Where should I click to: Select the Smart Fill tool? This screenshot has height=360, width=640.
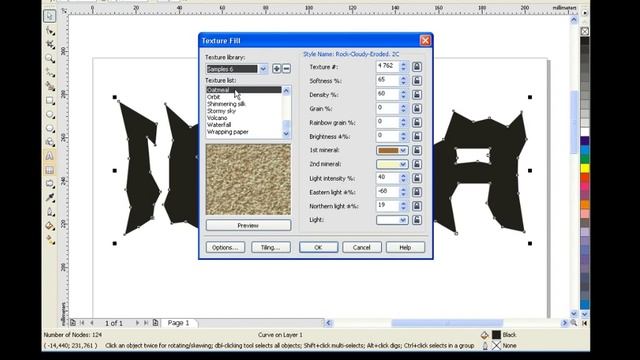pyautogui.click(x=50, y=87)
